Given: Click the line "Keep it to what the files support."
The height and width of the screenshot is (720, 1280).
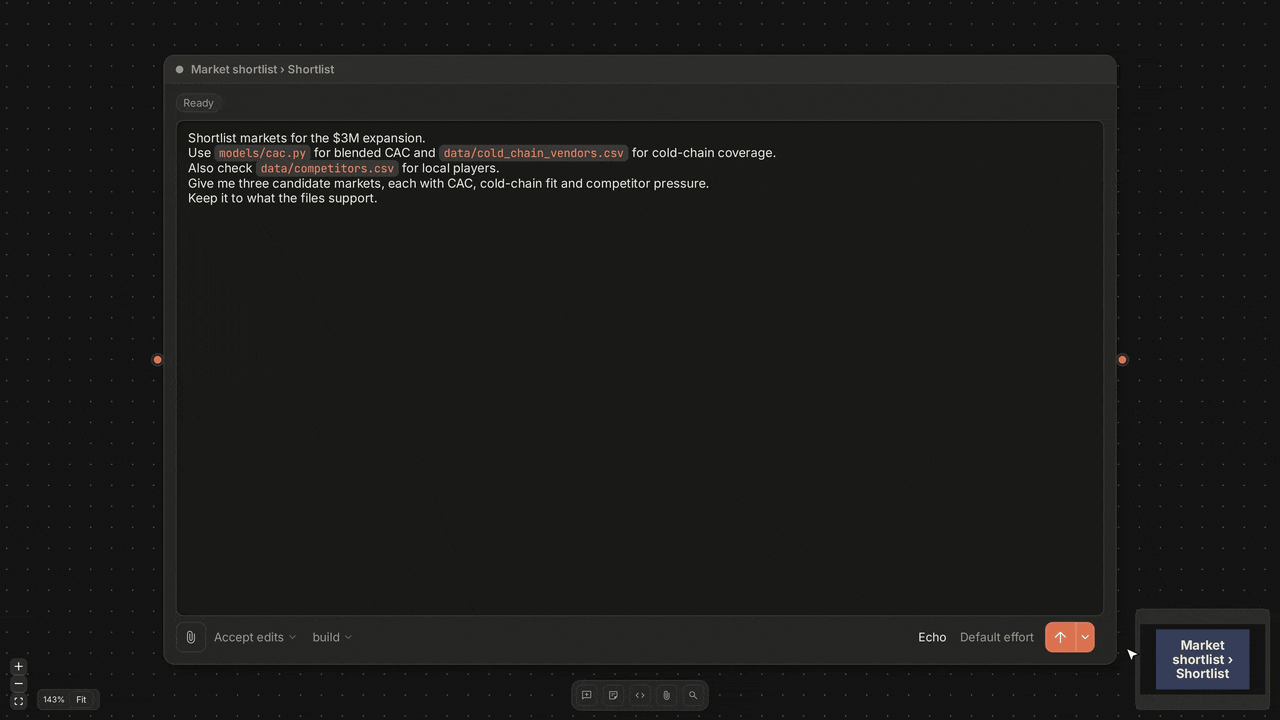Looking at the screenshot, I should pyautogui.click(x=282, y=198).
